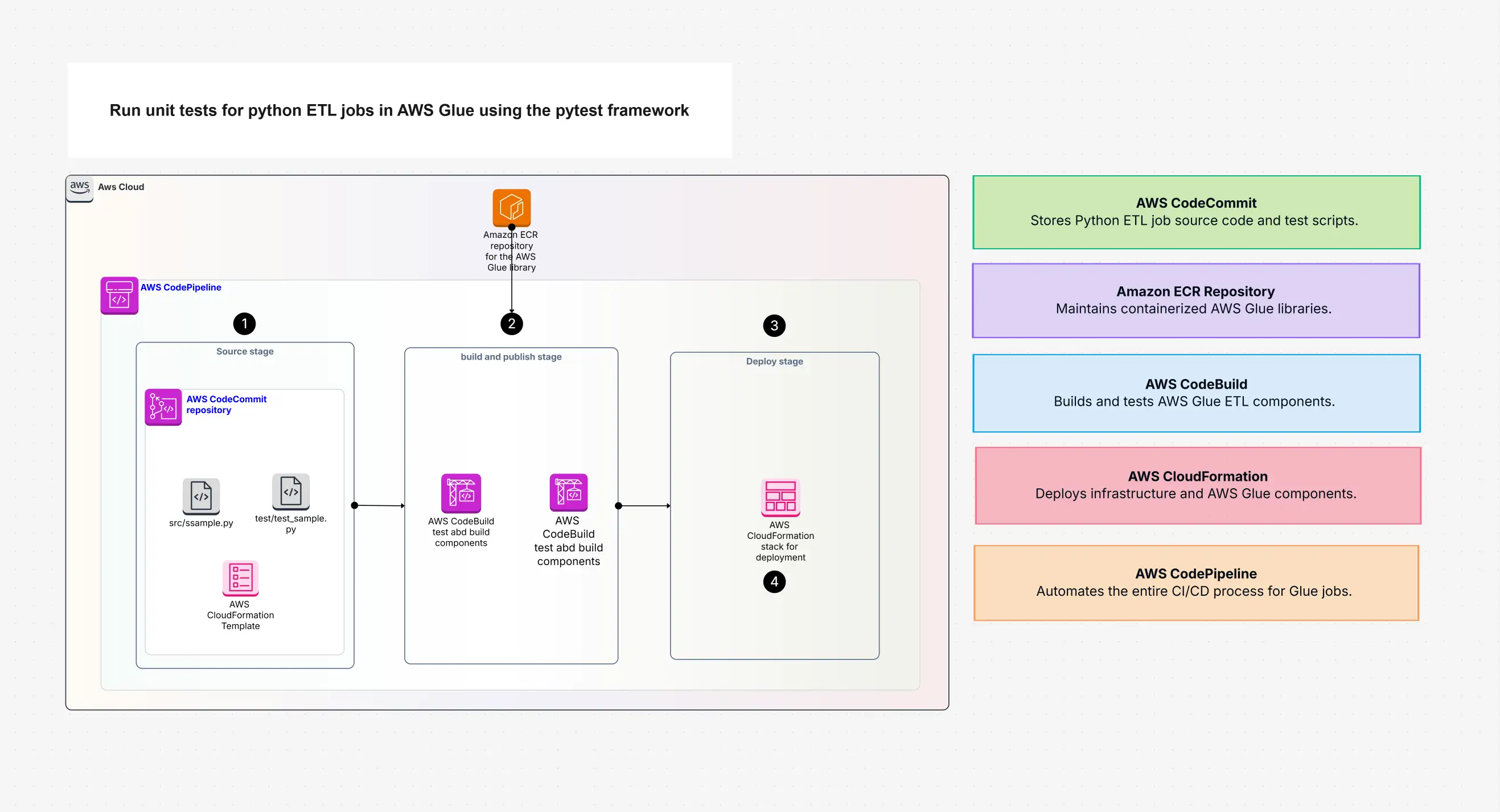
Task: Select the AWS CodePipeline icon
Action: click(119, 296)
